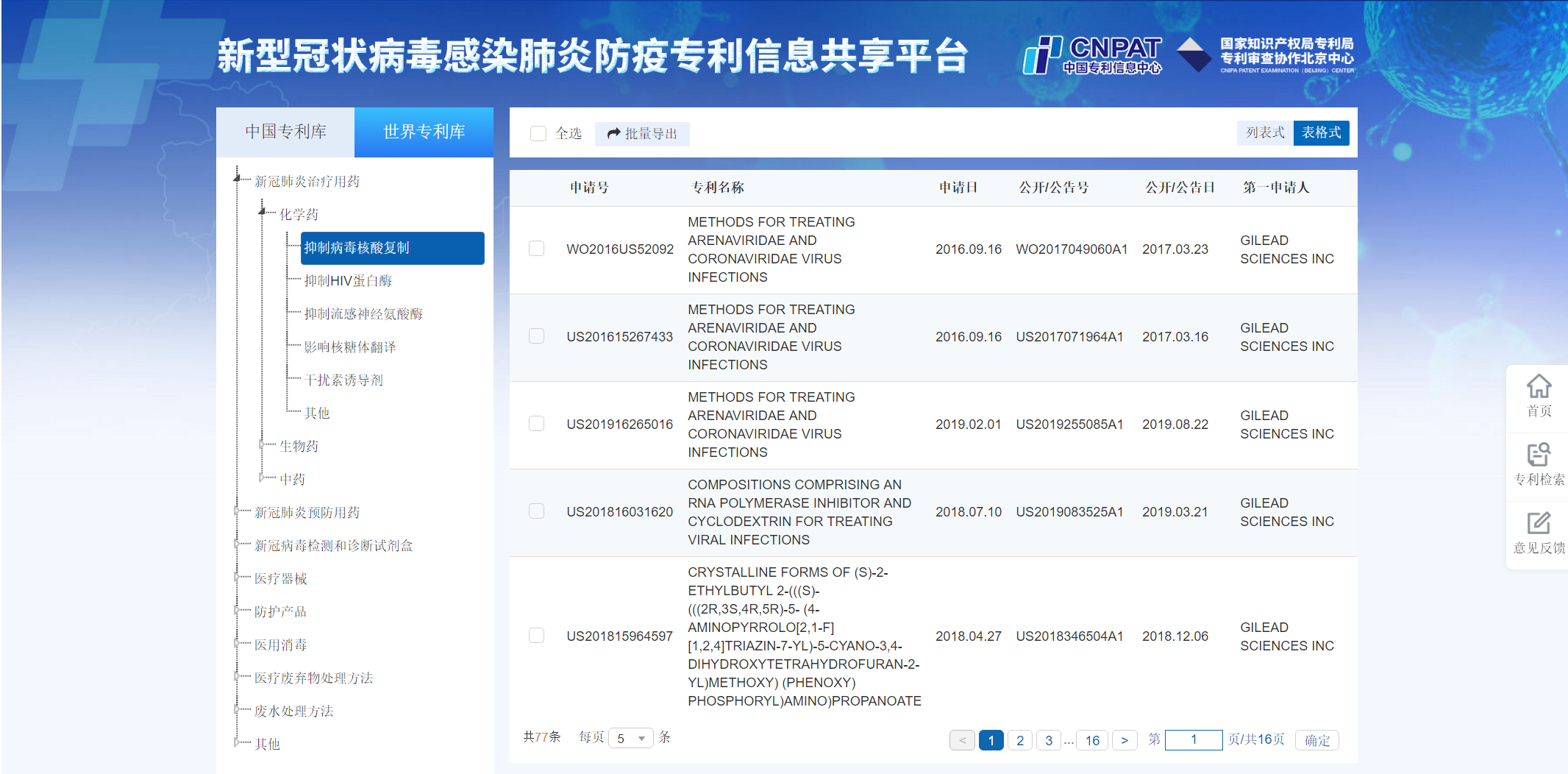Click the 专利审查协作北京中心 logo

tap(1266, 54)
